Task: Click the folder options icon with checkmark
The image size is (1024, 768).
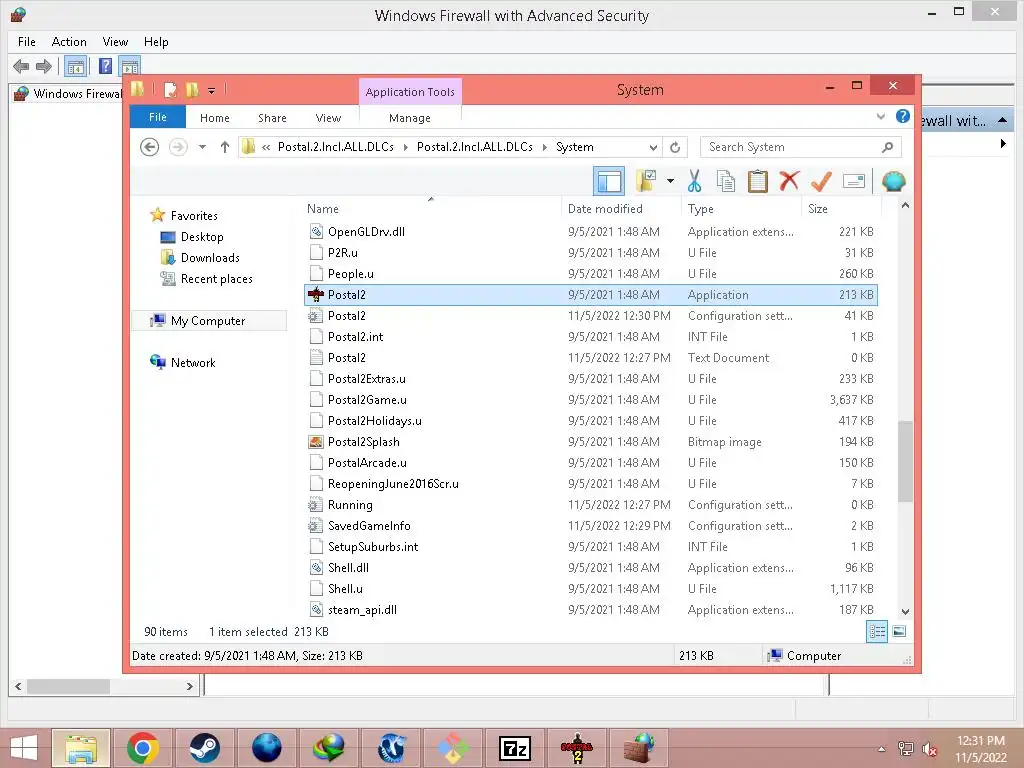Action: (x=647, y=181)
